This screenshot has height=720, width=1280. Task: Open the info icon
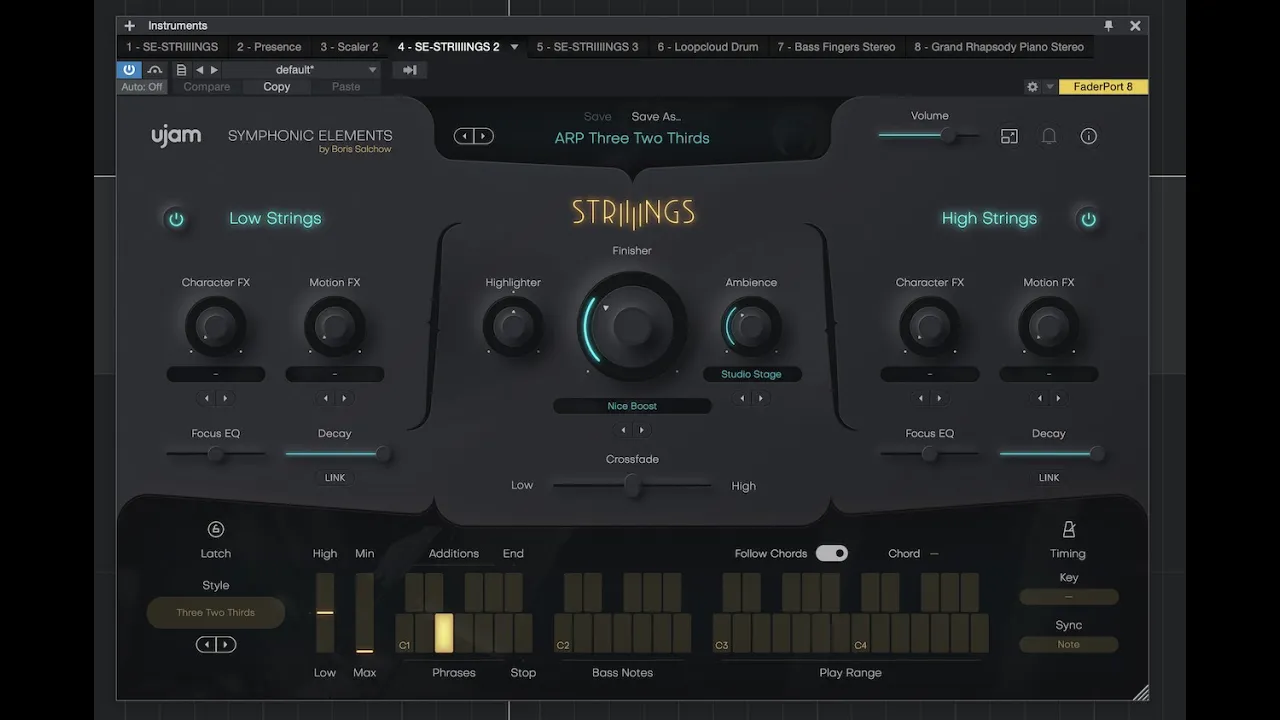(x=1089, y=136)
